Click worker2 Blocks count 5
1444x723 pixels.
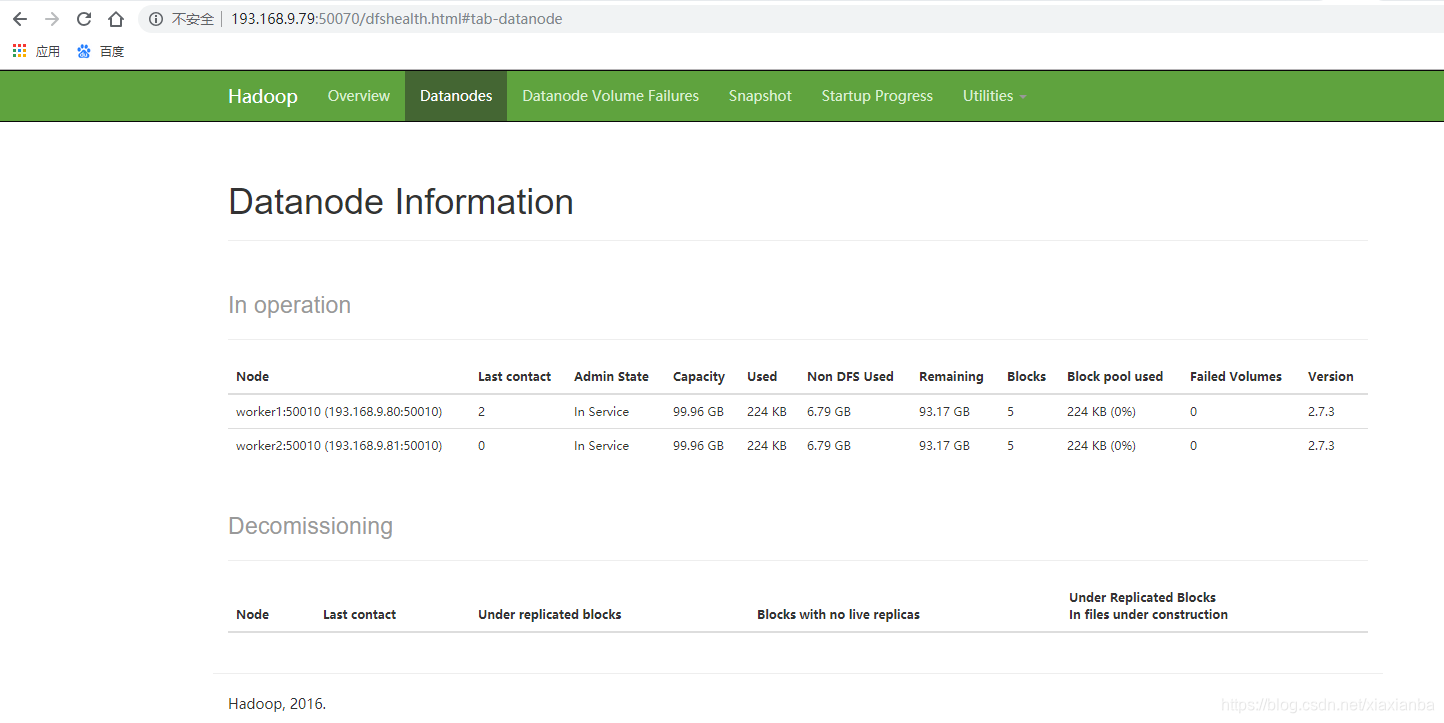[x=1010, y=446]
